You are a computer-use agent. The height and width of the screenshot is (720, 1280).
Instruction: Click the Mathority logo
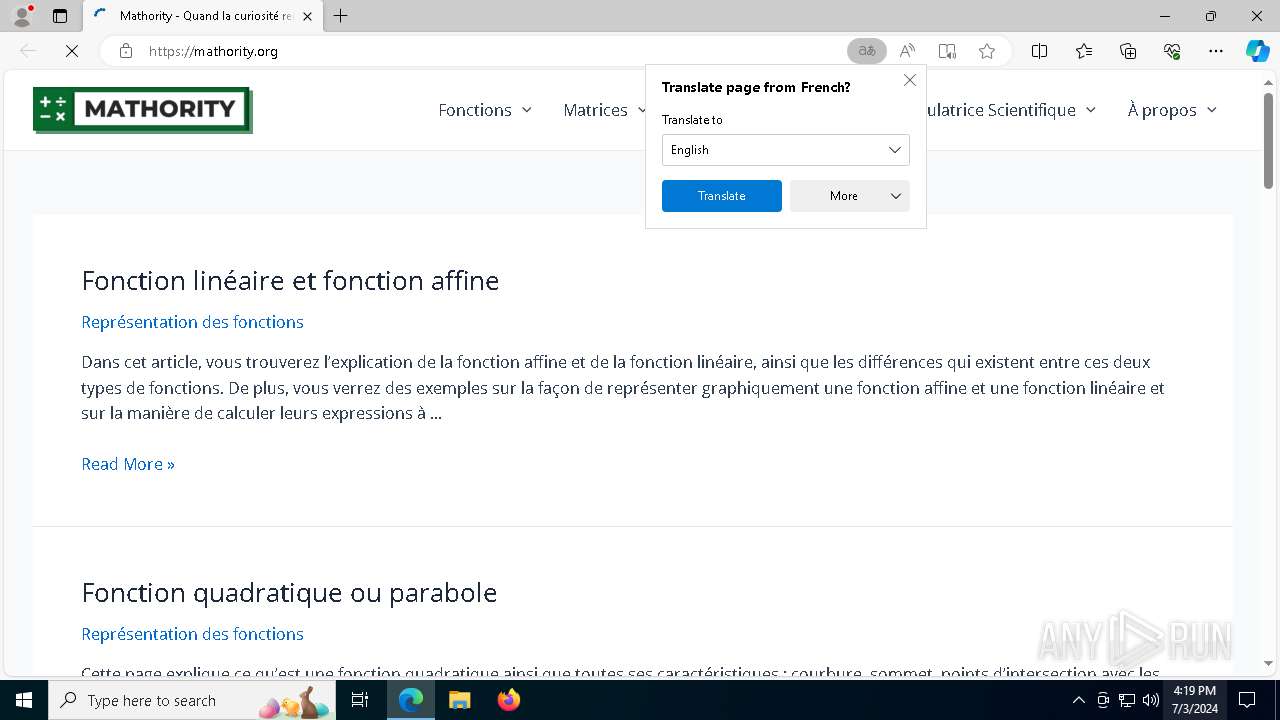[142, 110]
